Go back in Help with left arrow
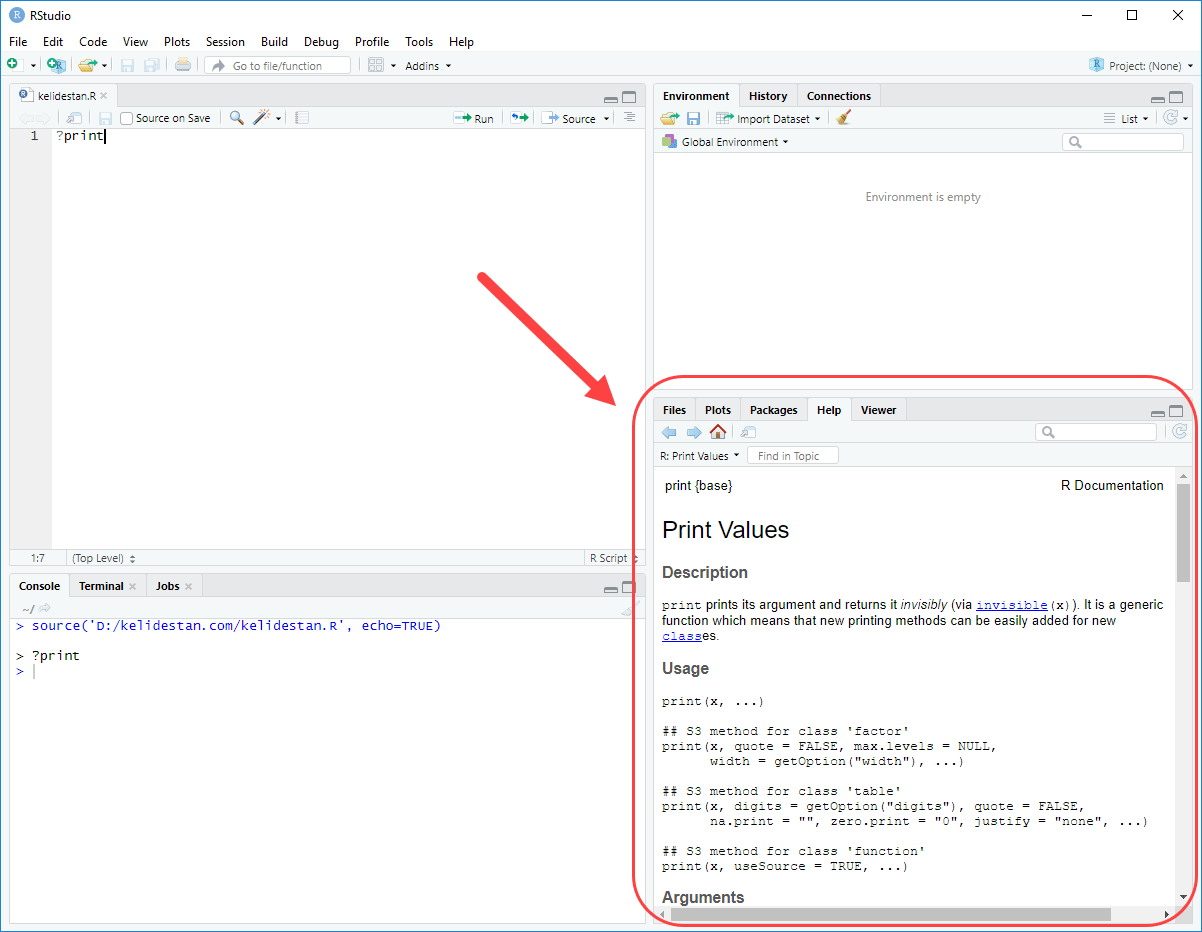 pos(669,432)
